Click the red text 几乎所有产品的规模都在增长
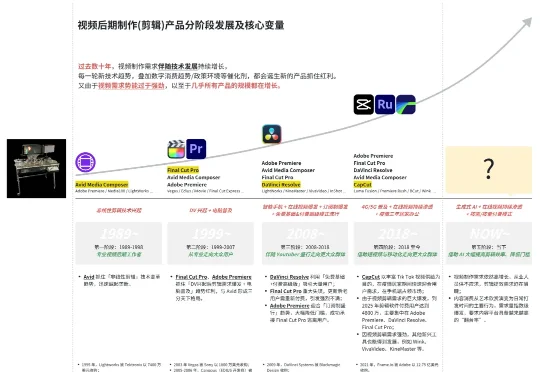This screenshot has height=372, width=540. 235,85
